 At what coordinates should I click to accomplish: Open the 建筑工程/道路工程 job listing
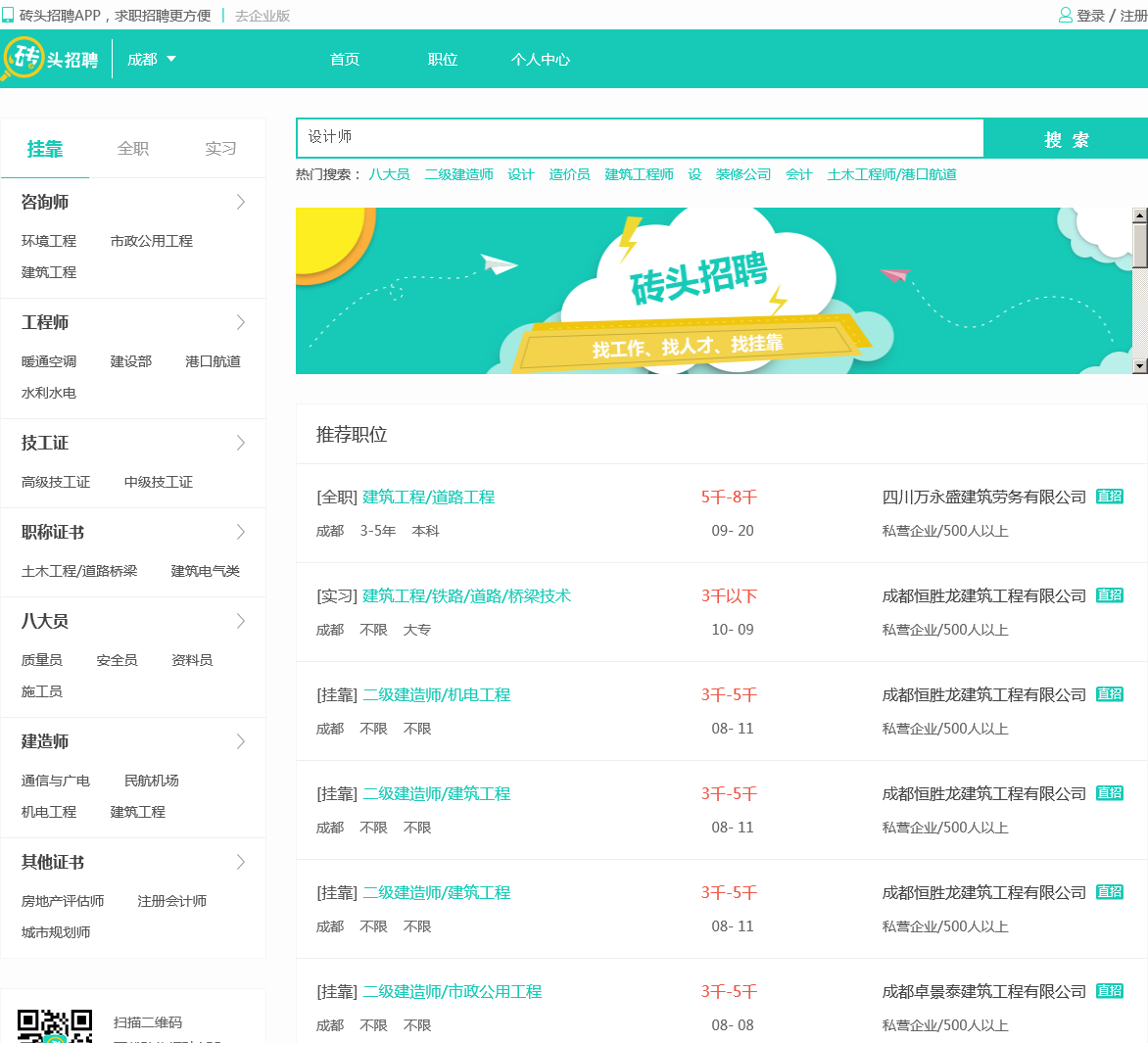pyautogui.click(x=428, y=498)
